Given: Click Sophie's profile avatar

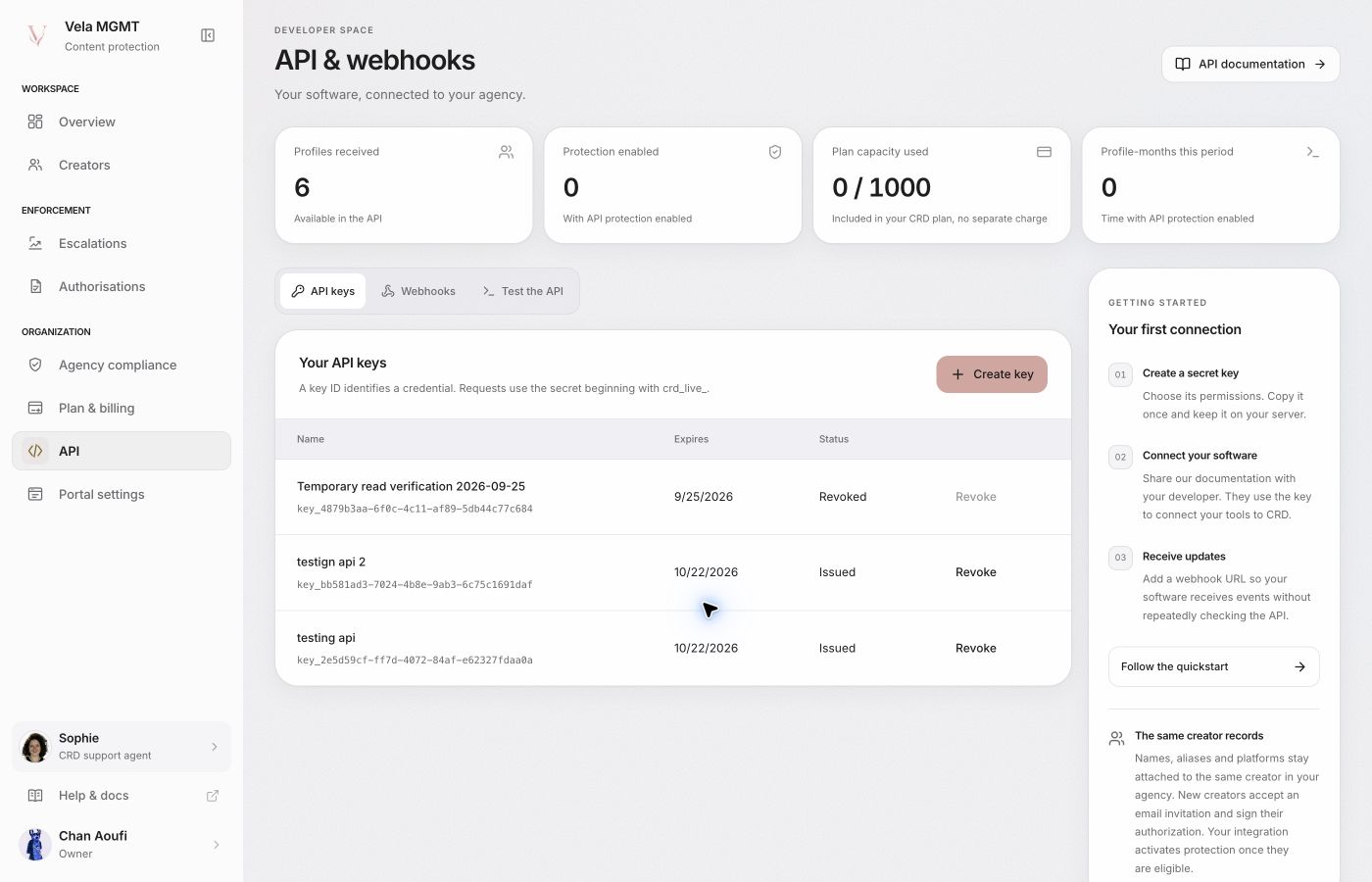Looking at the screenshot, I should coord(35,747).
